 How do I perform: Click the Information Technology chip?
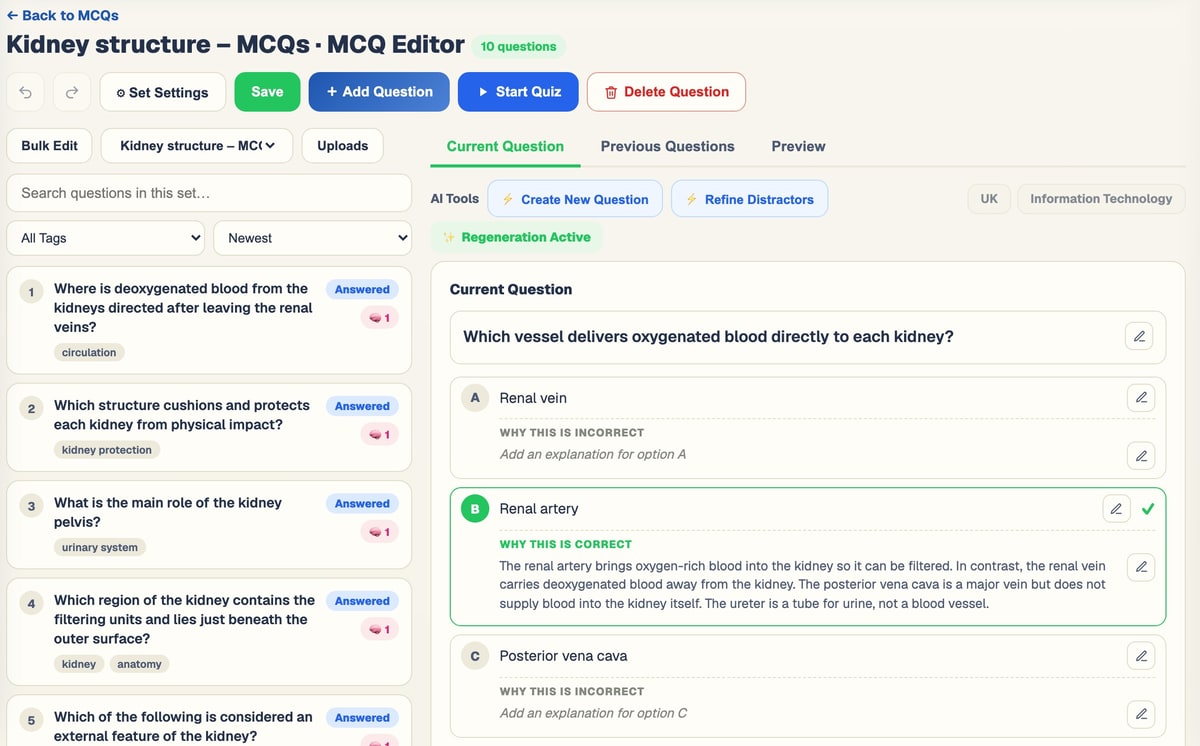[1101, 199]
